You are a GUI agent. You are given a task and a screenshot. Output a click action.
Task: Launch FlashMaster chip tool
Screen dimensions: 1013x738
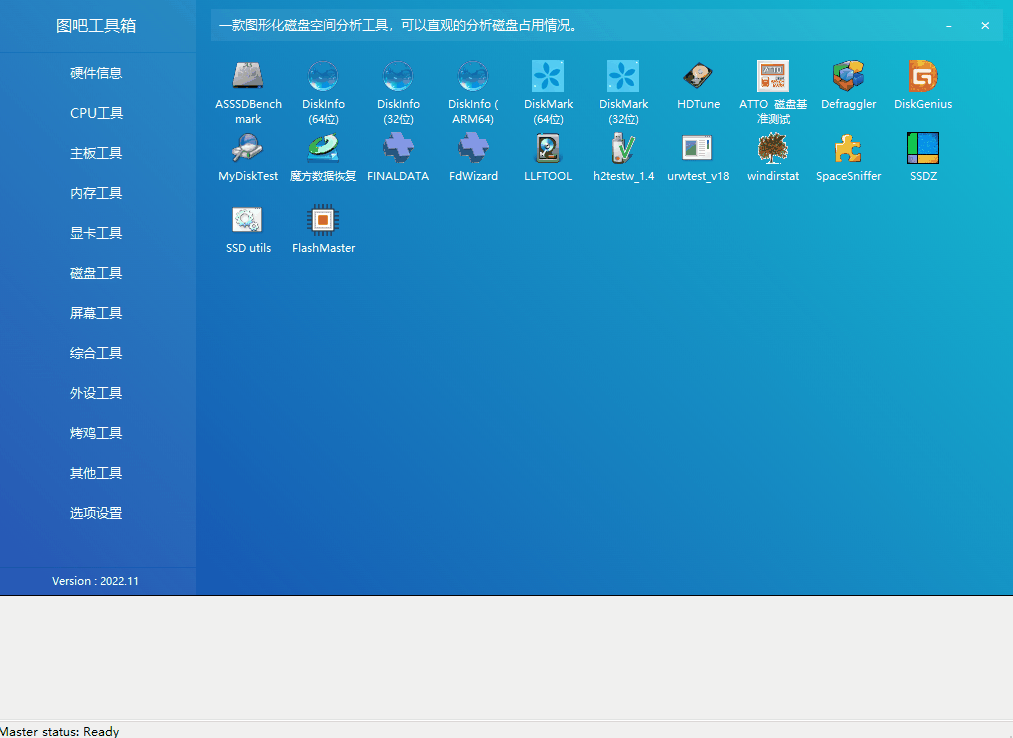click(x=323, y=221)
